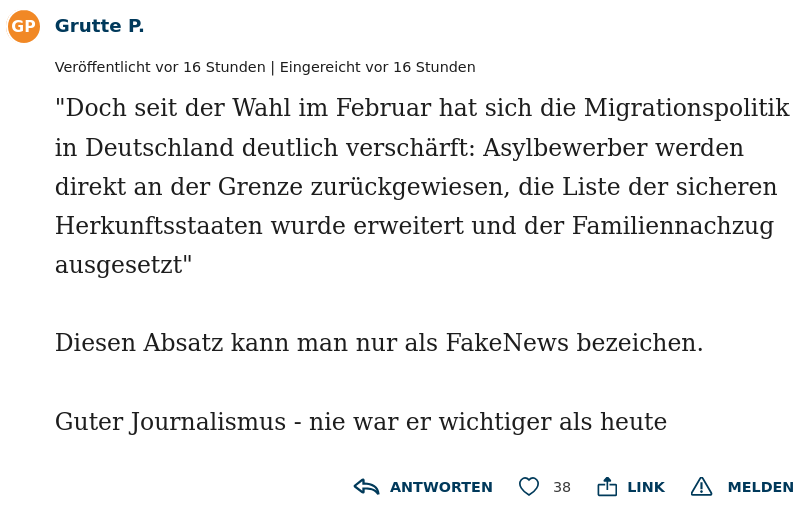Click the like count 38
Image resolution: width=799 pixels, height=511 pixels.
point(562,488)
